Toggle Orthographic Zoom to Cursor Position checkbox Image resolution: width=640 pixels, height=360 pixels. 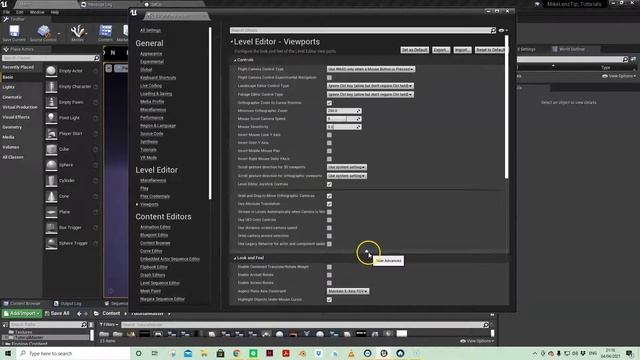tap(329, 103)
